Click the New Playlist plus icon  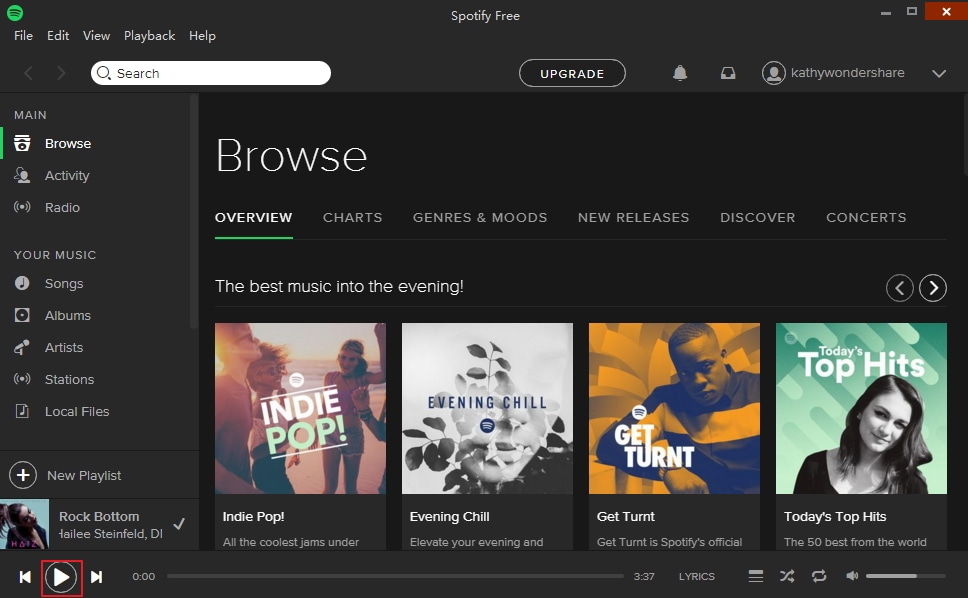[x=23, y=475]
